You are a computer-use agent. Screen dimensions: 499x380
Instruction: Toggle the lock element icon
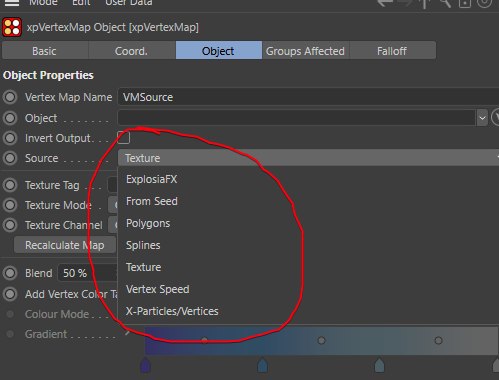pos(465,3)
